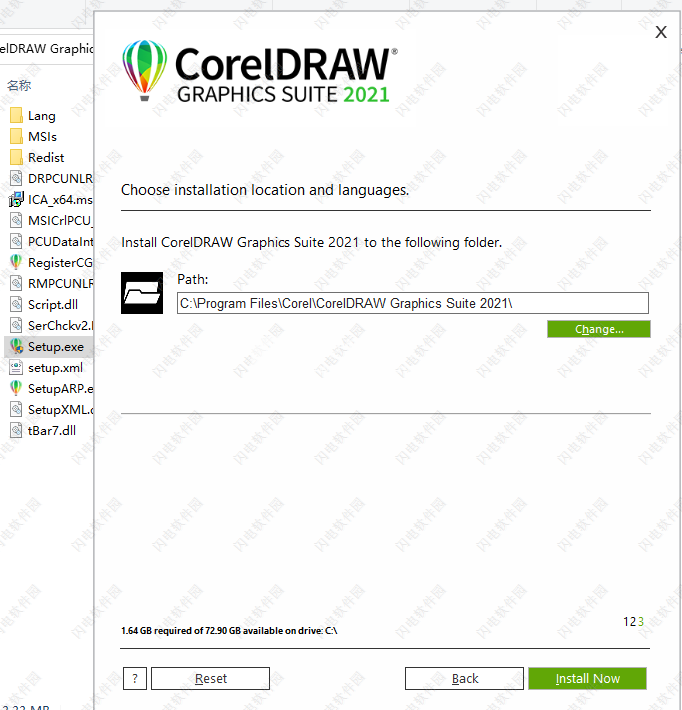Image resolution: width=682 pixels, height=710 pixels.
Task: Click the SetupARP balloon icon
Action: coord(16,388)
